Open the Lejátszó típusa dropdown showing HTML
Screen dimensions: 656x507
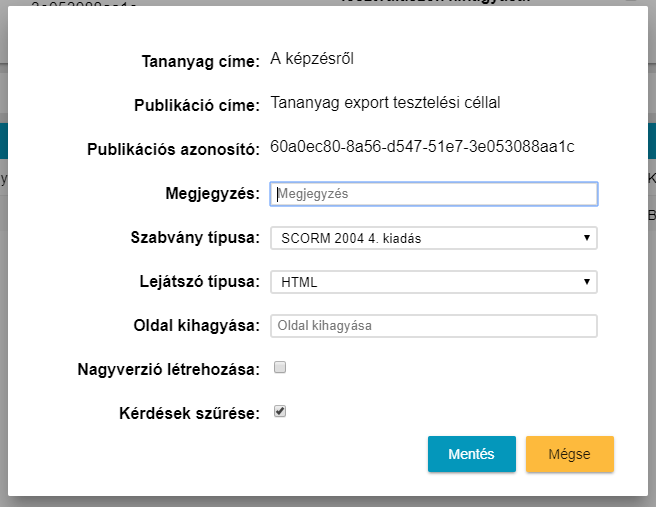tap(434, 282)
